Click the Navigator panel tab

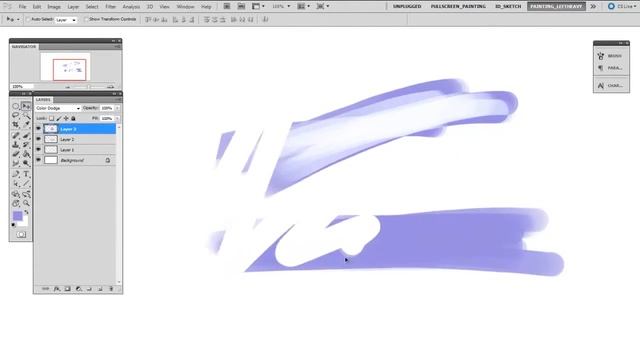coord(24,47)
